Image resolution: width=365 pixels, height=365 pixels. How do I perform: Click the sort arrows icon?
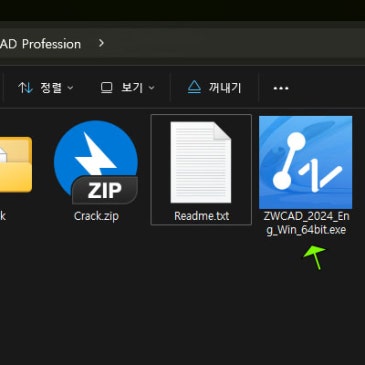[x=25, y=88]
